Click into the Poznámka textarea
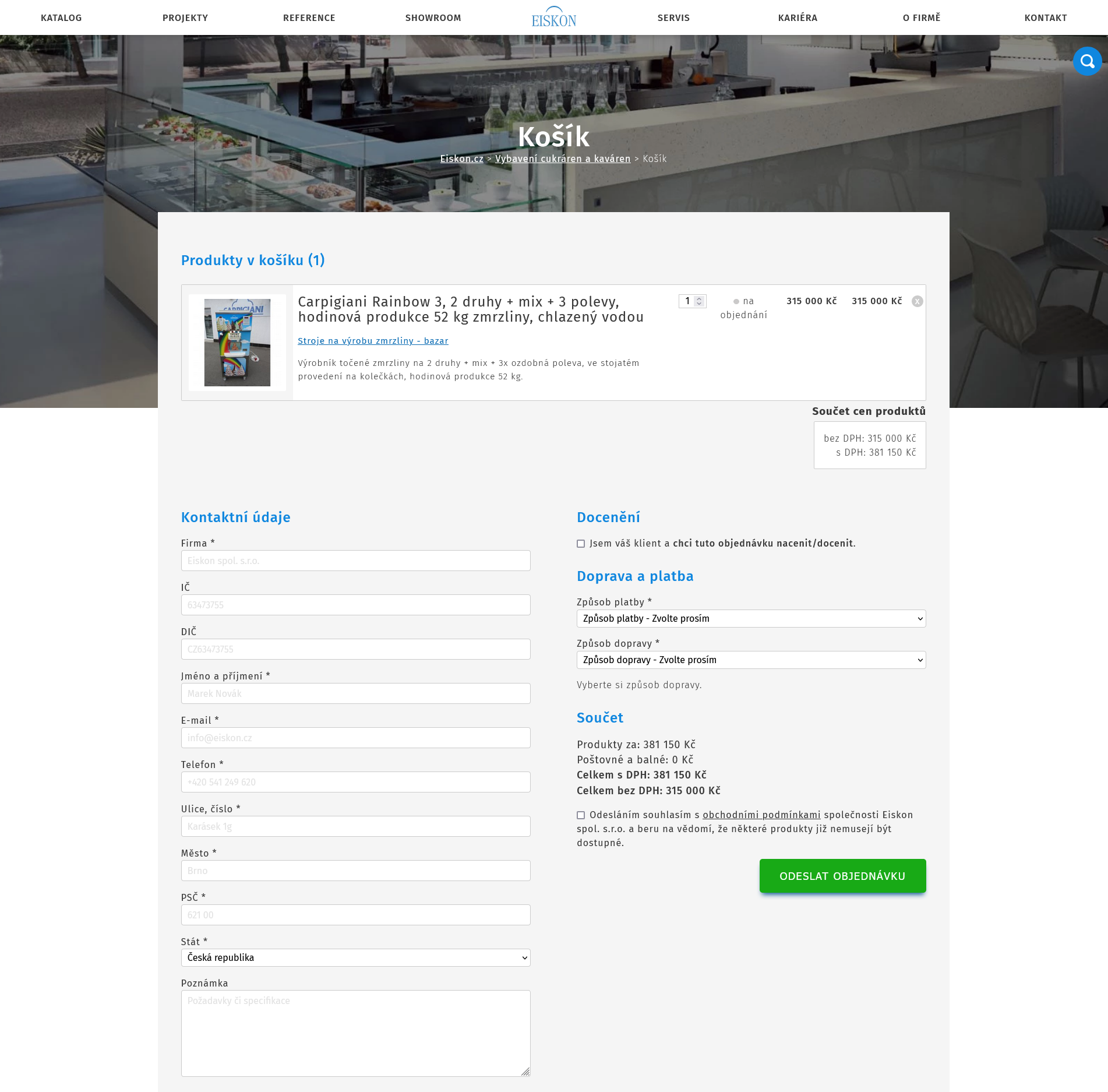 (x=355, y=1033)
